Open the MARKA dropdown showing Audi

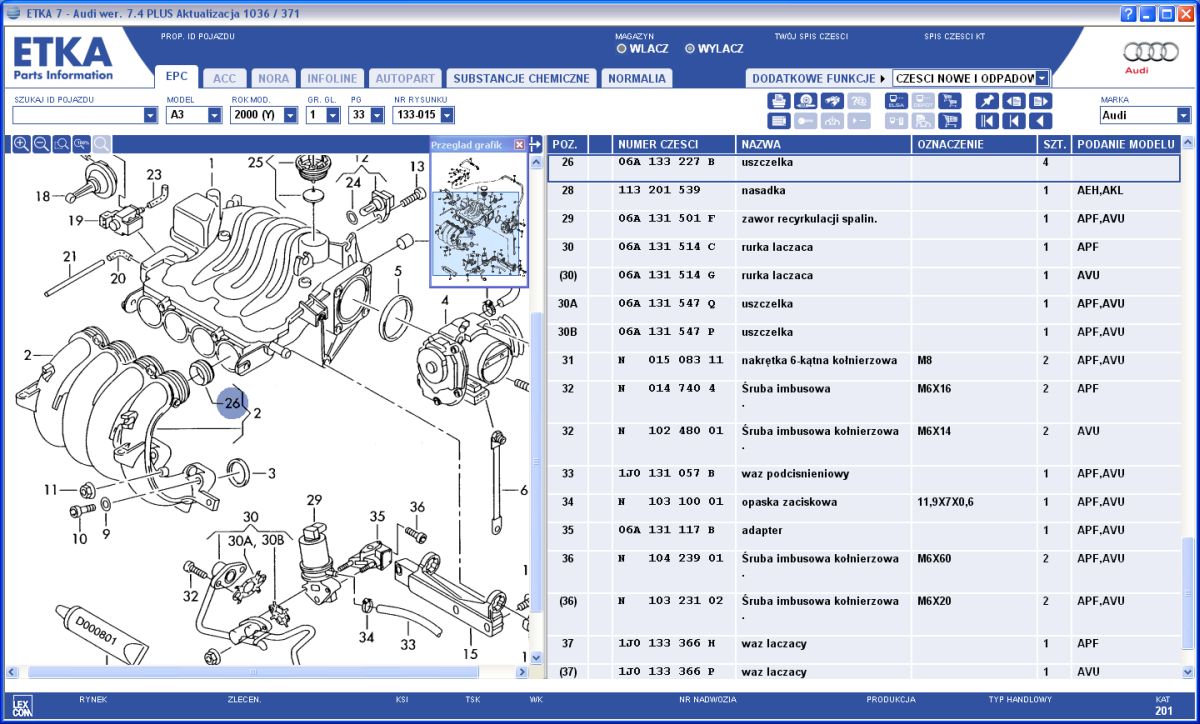(x=1184, y=115)
